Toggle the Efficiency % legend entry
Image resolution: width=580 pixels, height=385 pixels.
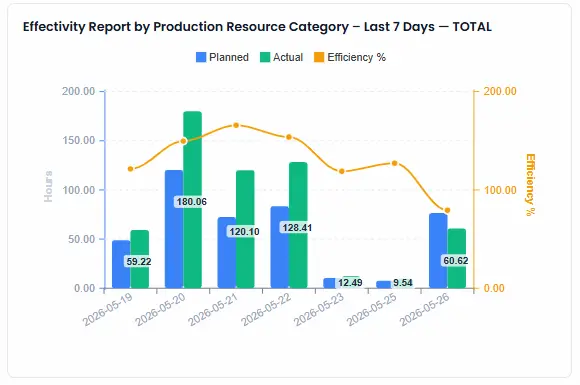350,57
